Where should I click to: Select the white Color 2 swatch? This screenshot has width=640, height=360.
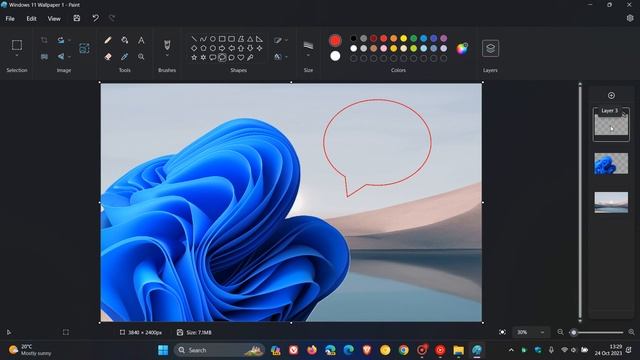click(335, 56)
